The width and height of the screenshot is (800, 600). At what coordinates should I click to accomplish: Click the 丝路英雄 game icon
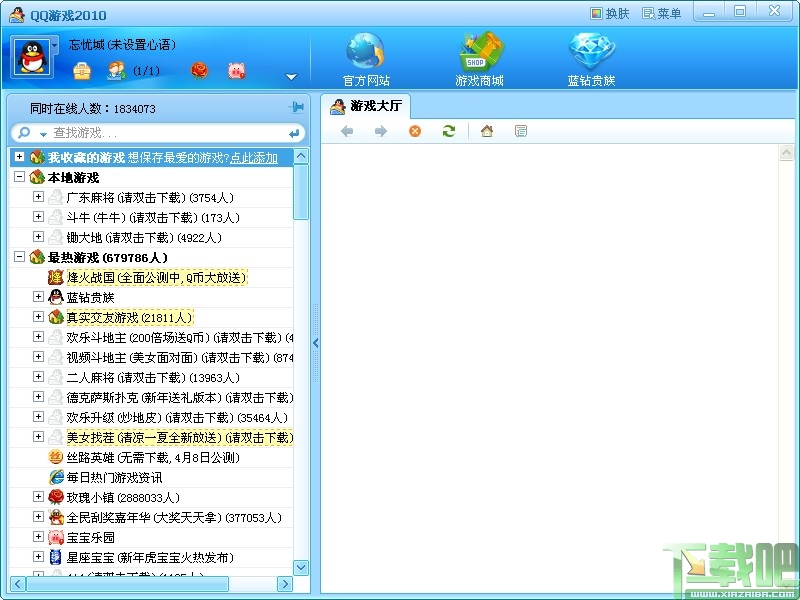[56, 458]
